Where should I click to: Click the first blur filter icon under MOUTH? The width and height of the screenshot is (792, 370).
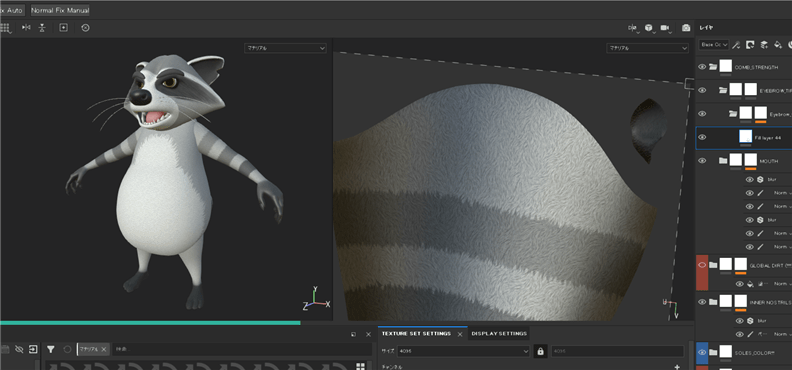pyautogui.click(x=760, y=179)
